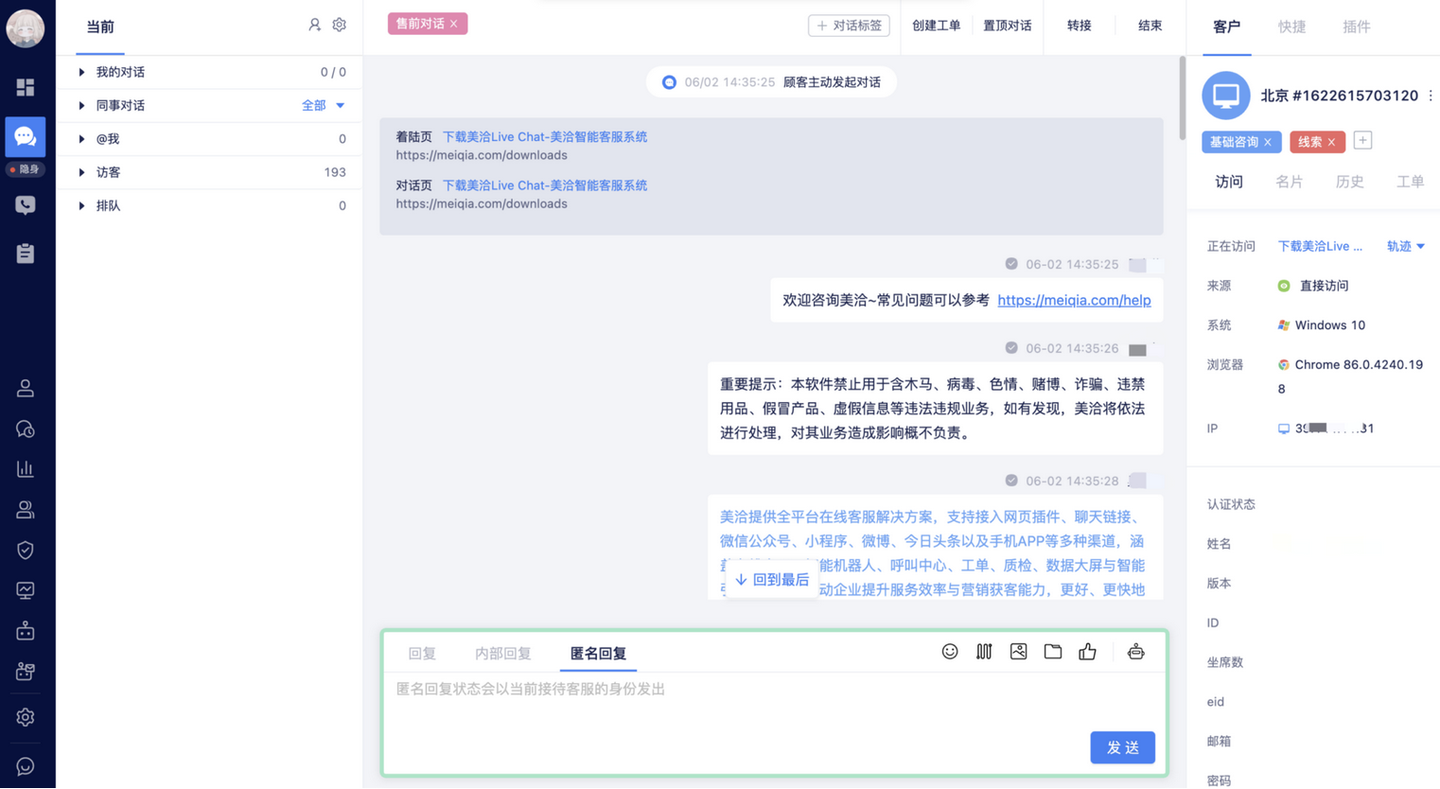Open the 对话页 page link
The height and width of the screenshot is (789, 1440).
(545, 185)
